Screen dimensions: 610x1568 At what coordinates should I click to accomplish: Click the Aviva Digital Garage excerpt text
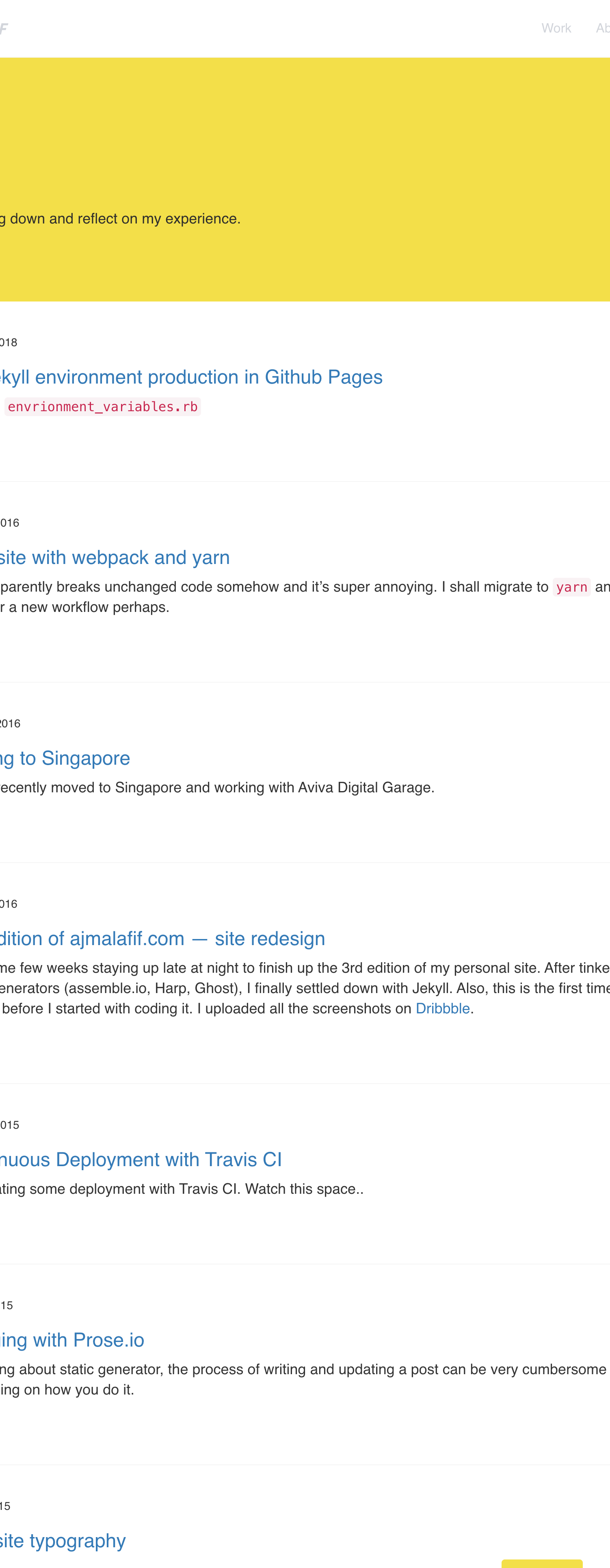[x=216, y=787]
